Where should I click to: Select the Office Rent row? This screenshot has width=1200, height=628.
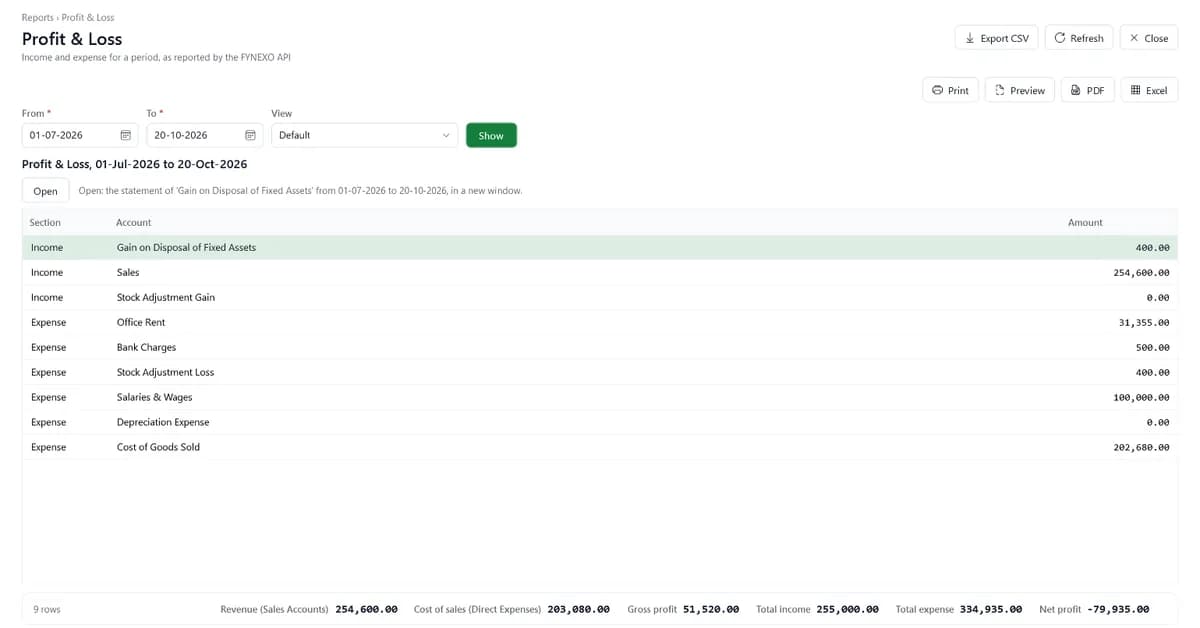(x=600, y=322)
